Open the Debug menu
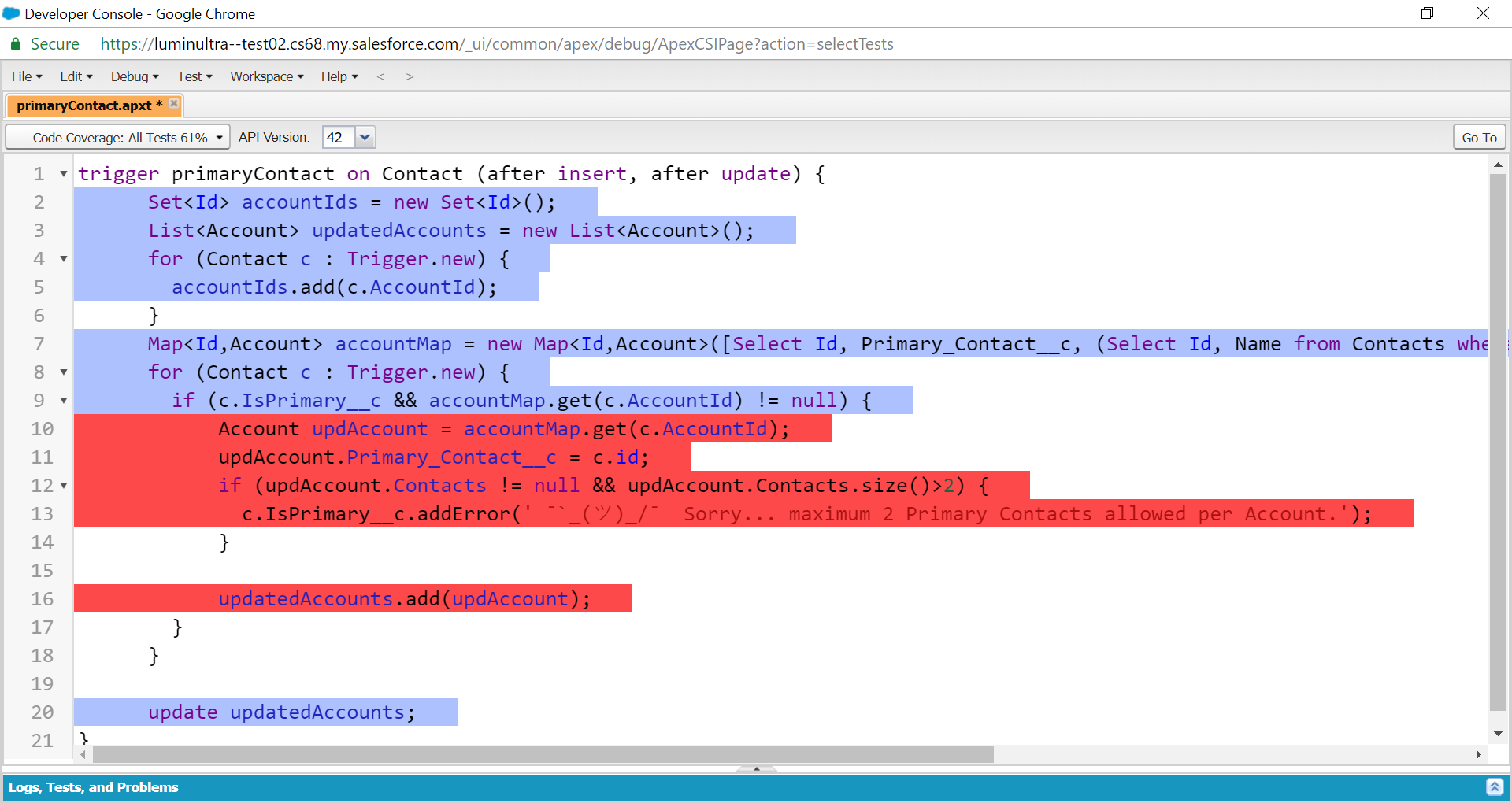Viewport: 1512px width, 803px height. point(133,76)
